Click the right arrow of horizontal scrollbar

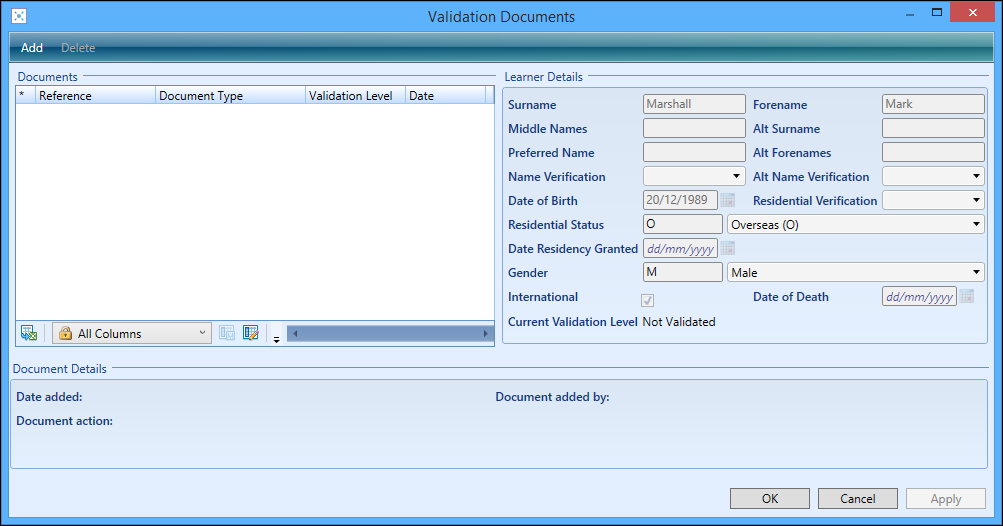[x=486, y=333]
